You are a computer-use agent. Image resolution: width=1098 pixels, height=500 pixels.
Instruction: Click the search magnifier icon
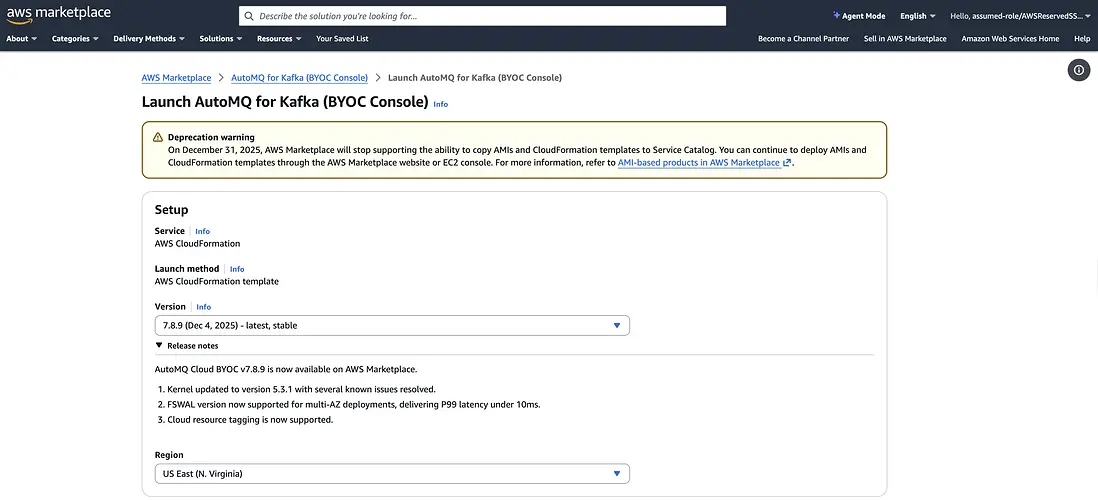pyautogui.click(x=249, y=16)
